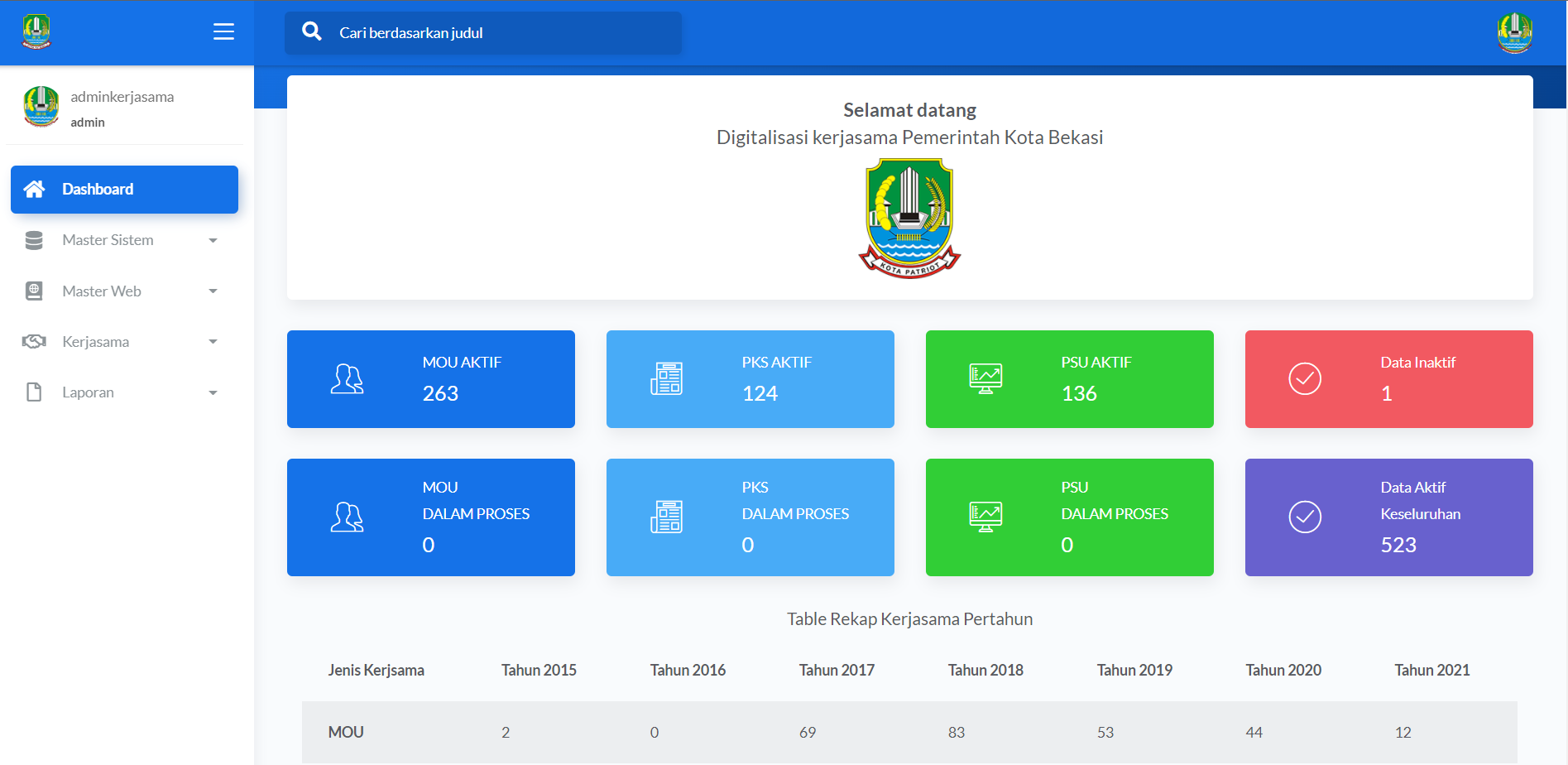Click the Dashboard home icon
Screen dimensions: 1568x765
[34, 190]
